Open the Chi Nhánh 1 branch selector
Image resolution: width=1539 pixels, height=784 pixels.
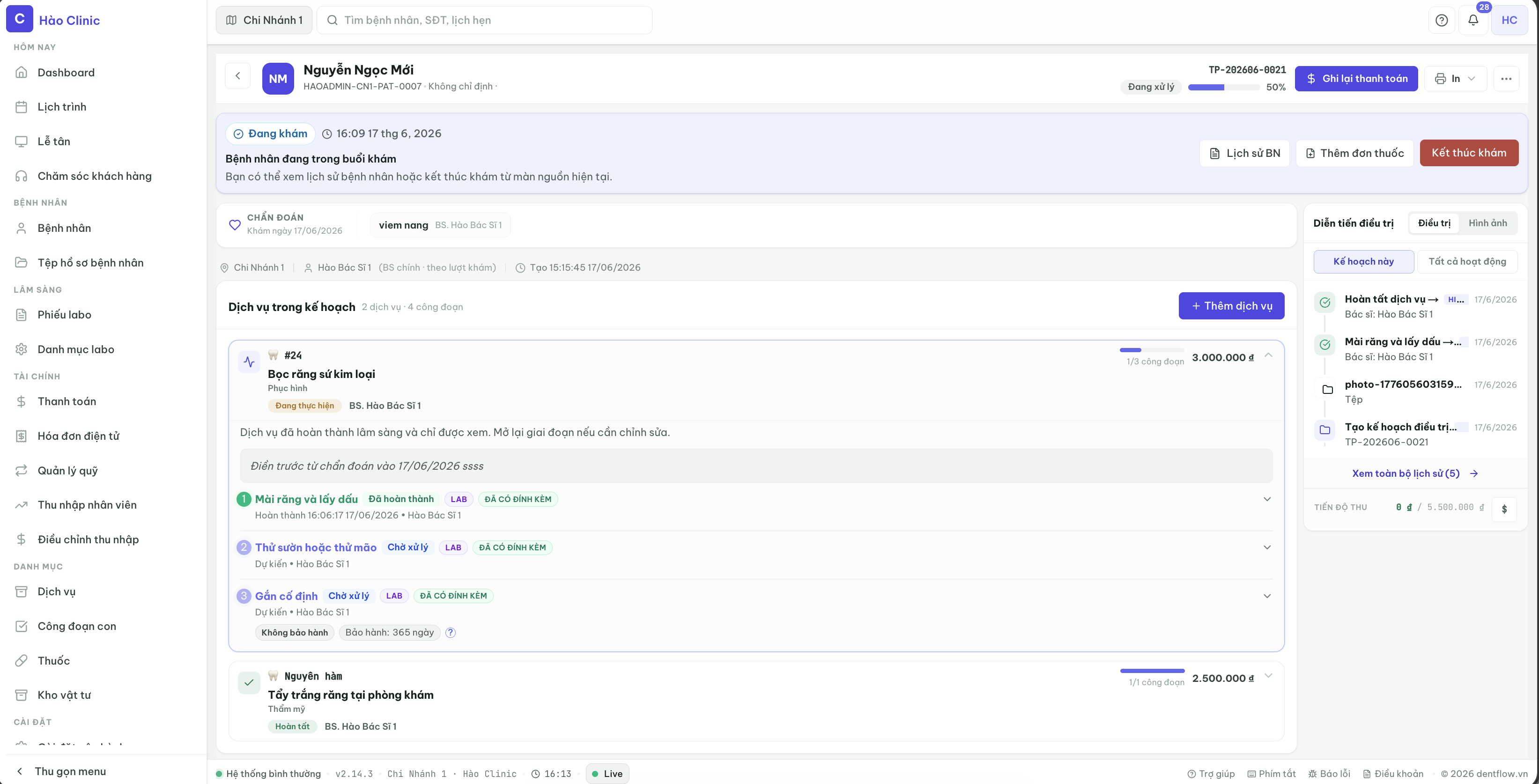[x=264, y=20]
